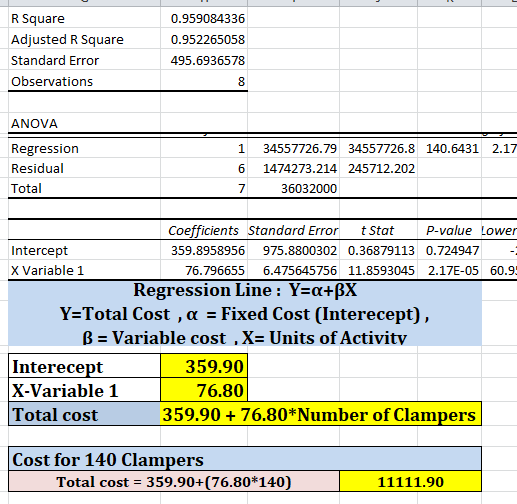Click X Variable 1 coefficient 76.796655

point(215,271)
